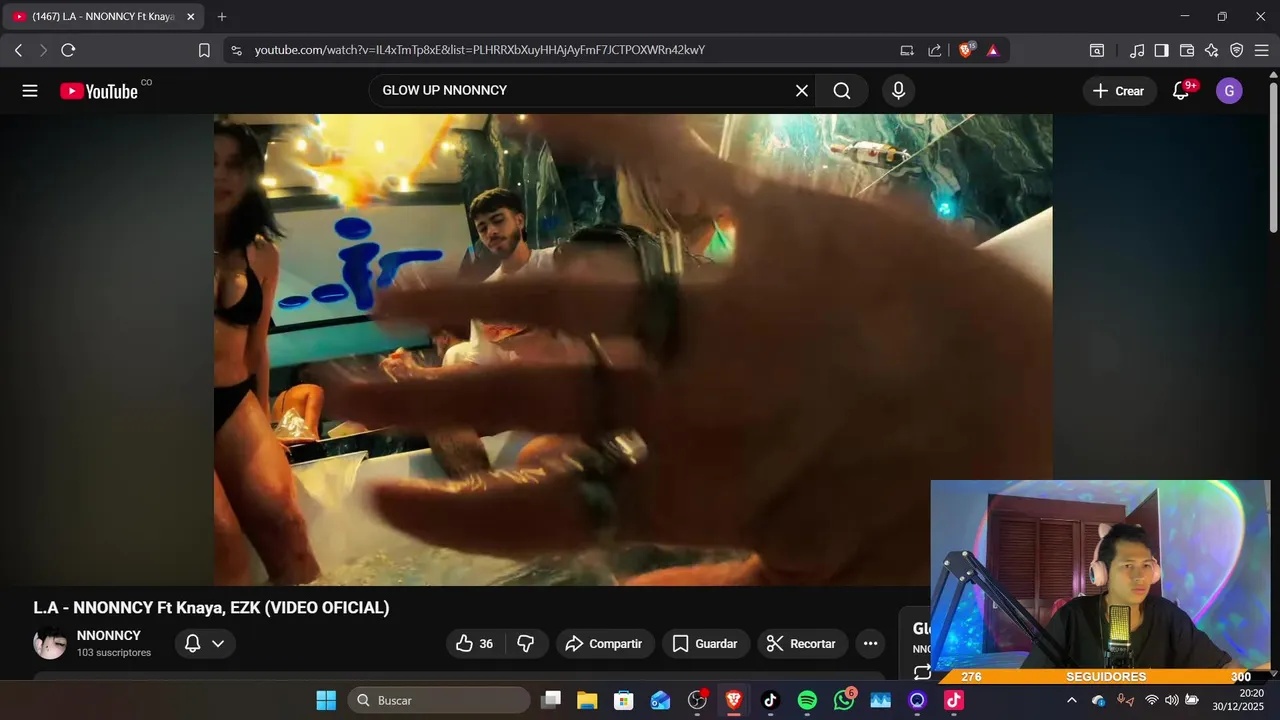This screenshot has width=1280, height=720.
Task: Close the L.A - NNONNCY tab
Action: (191, 17)
